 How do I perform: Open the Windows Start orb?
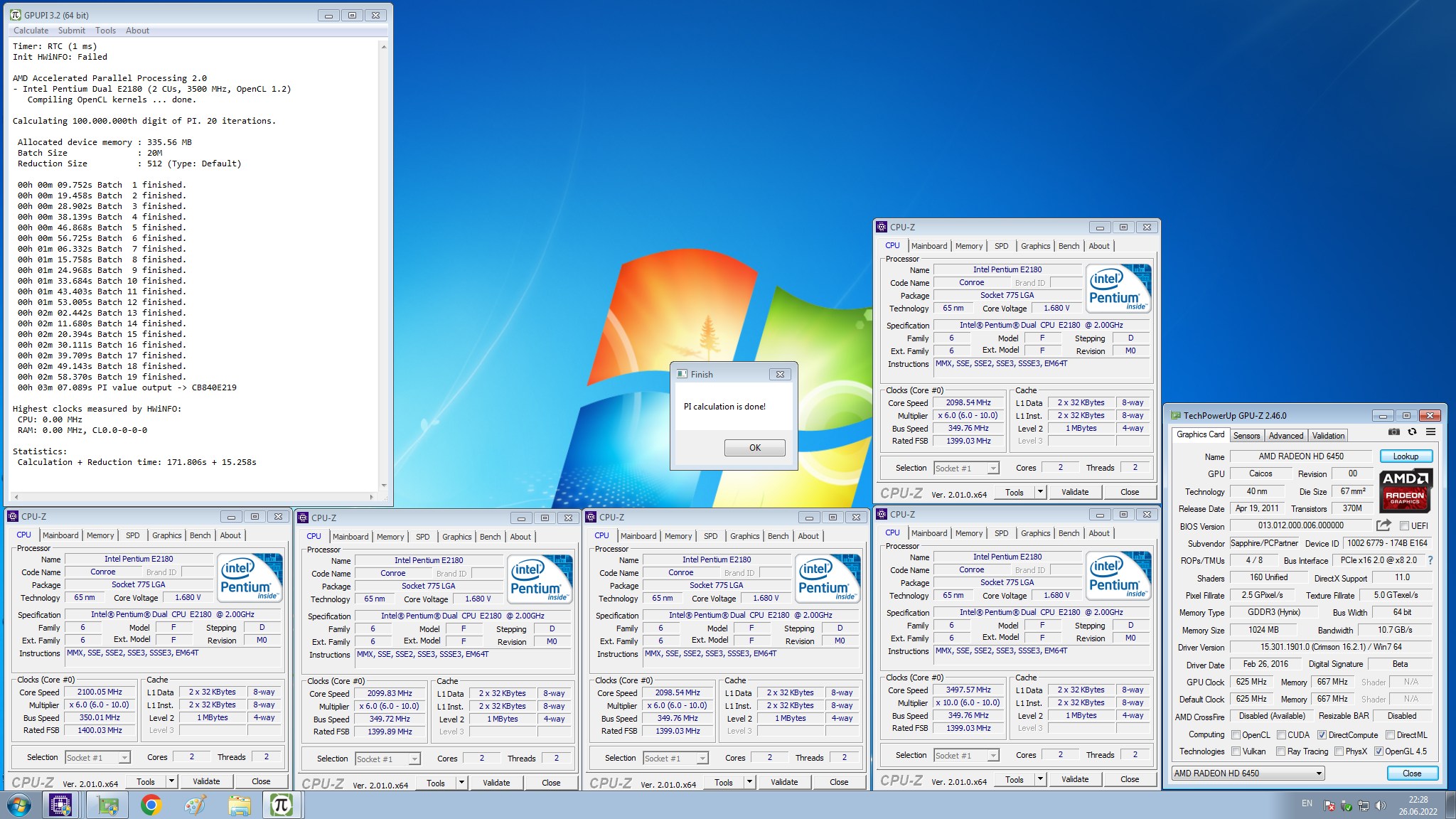click(19, 805)
